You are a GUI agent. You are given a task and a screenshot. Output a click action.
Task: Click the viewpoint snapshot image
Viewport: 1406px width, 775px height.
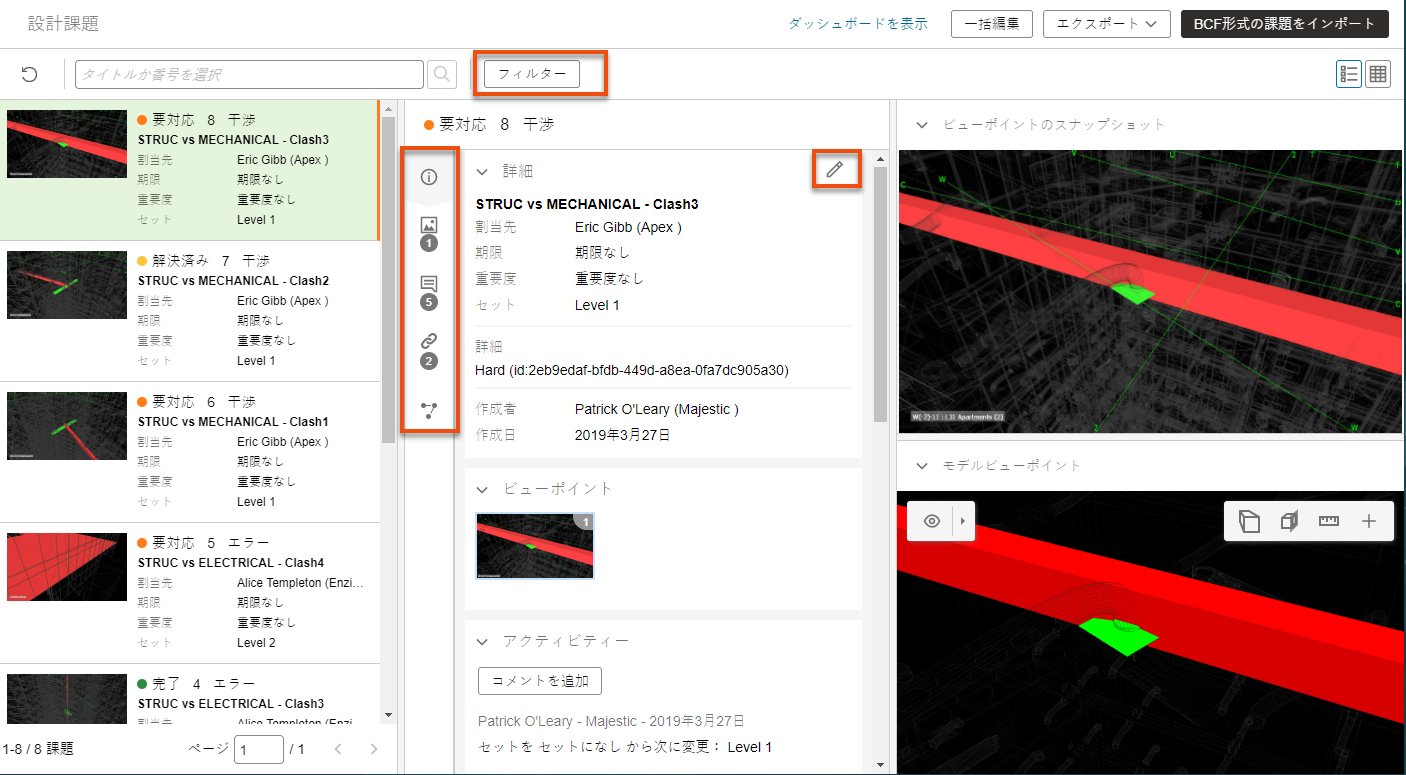click(1150, 292)
